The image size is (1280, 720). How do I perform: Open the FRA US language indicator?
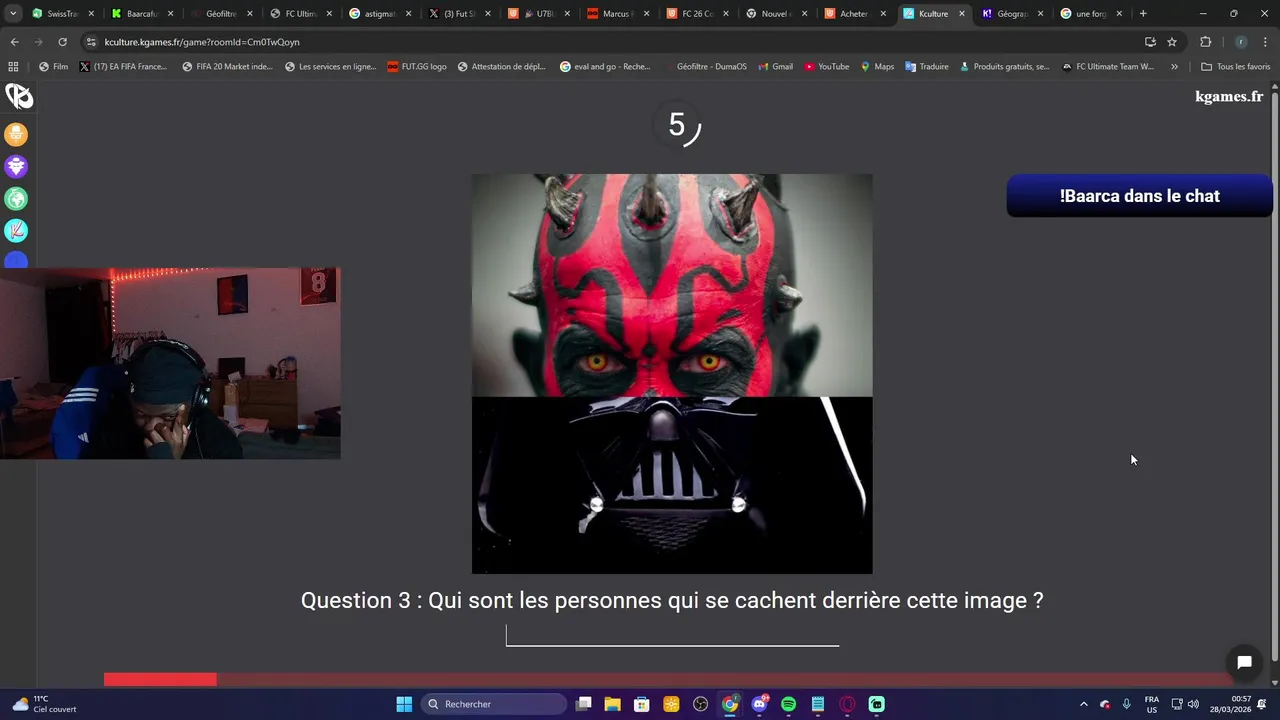coord(1151,704)
